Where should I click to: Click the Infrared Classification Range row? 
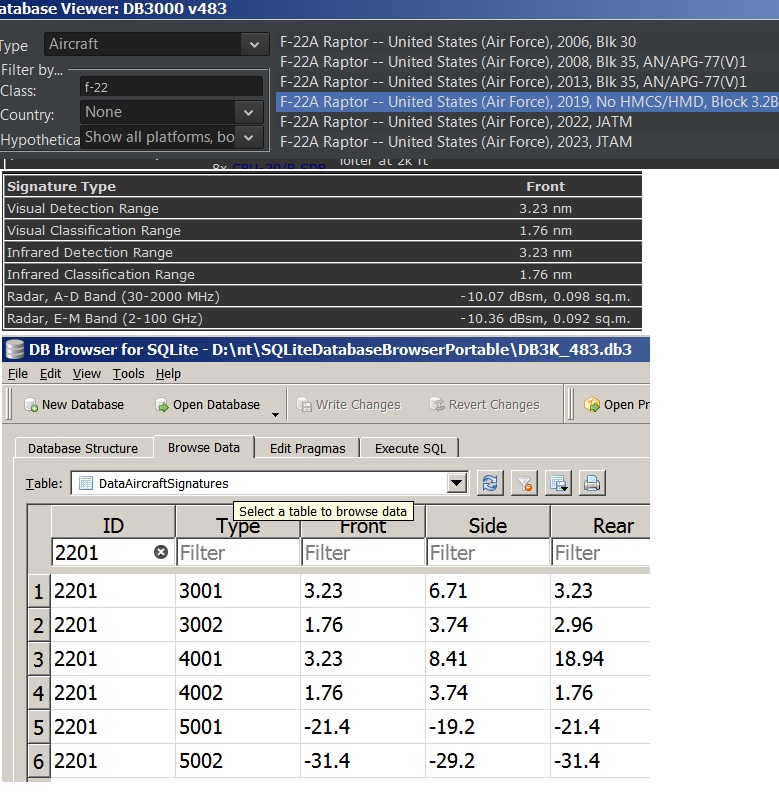(323, 274)
